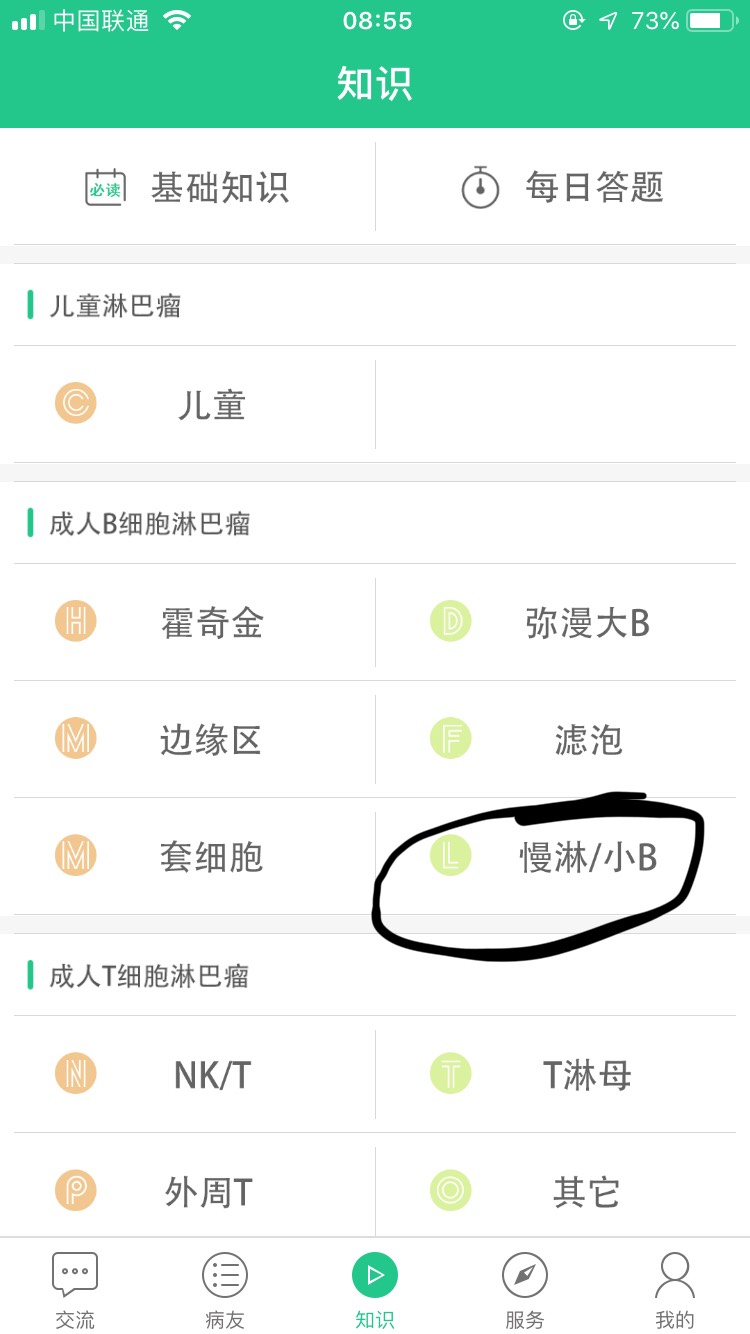Image resolution: width=750 pixels, height=1334 pixels.
Task: Switch to the 病友 tab
Action: pos(225,1290)
